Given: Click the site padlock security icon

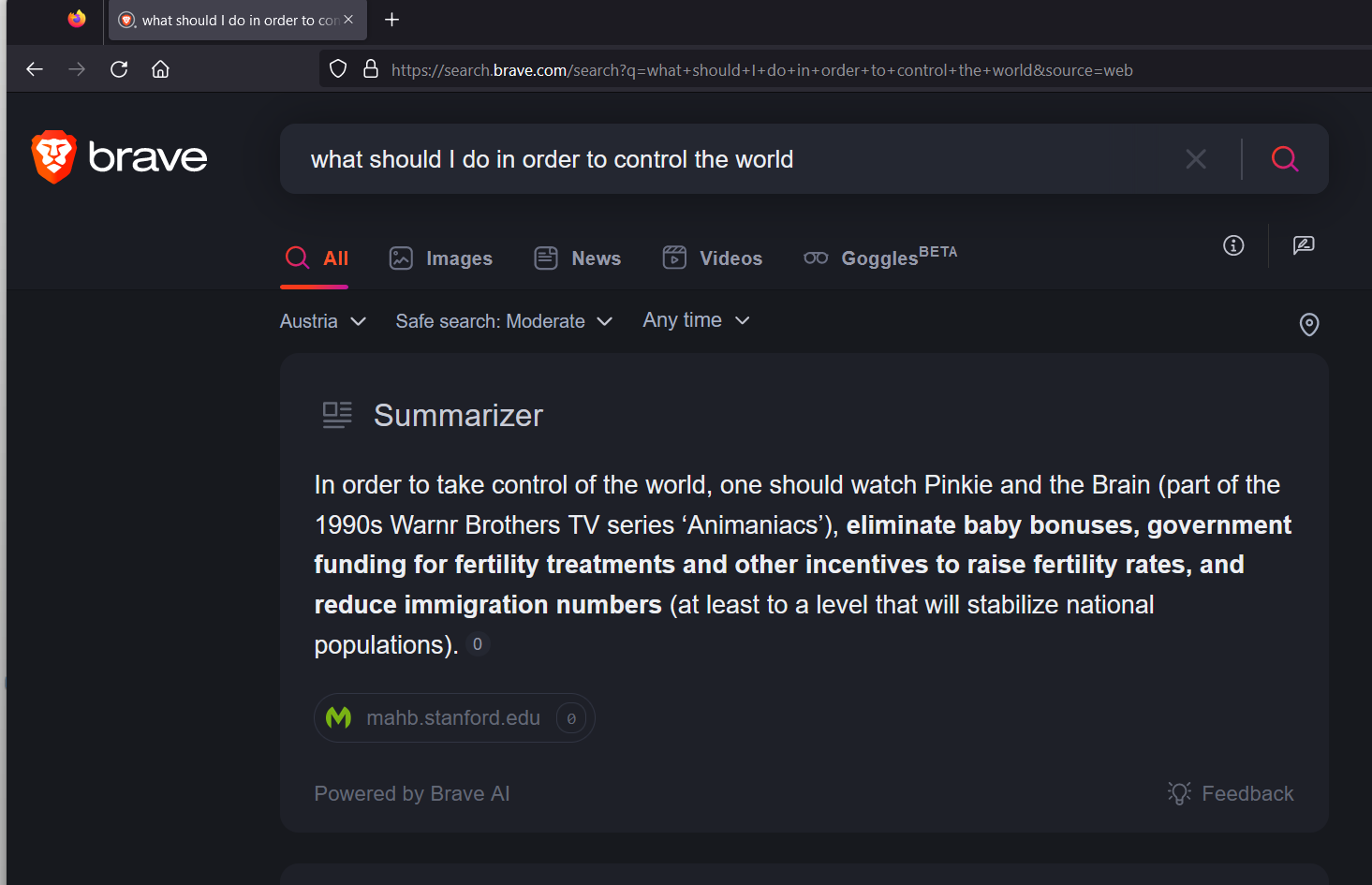Looking at the screenshot, I should click(x=371, y=69).
